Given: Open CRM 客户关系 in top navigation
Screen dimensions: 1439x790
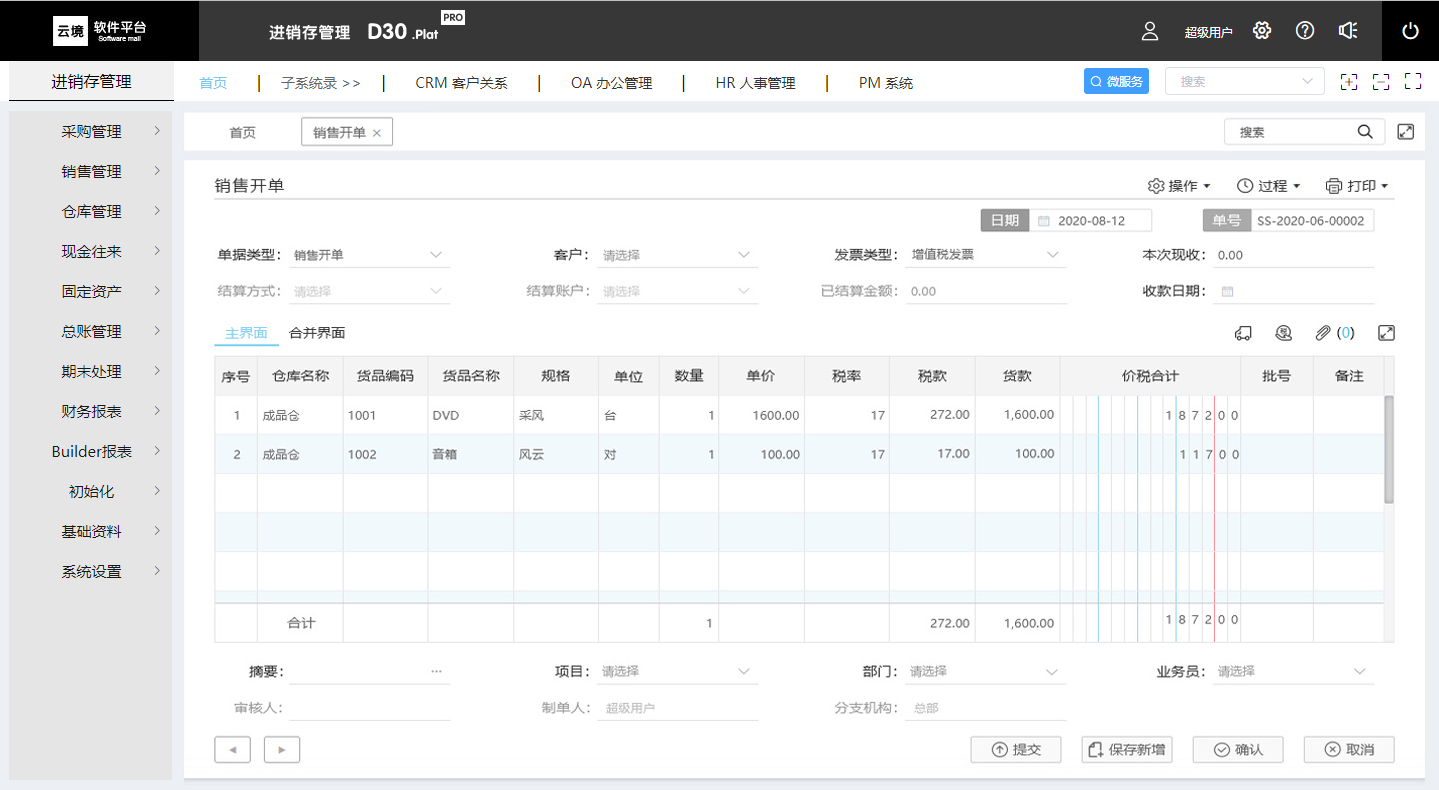Looking at the screenshot, I should (x=461, y=83).
